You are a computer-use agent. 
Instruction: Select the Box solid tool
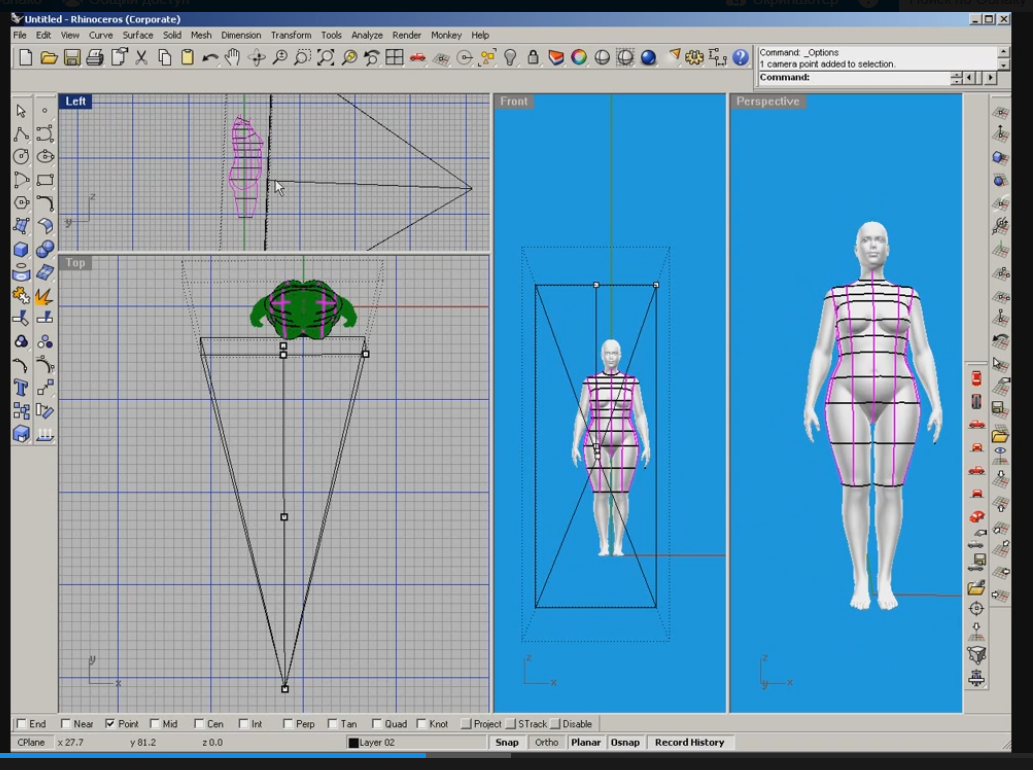coord(21,249)
